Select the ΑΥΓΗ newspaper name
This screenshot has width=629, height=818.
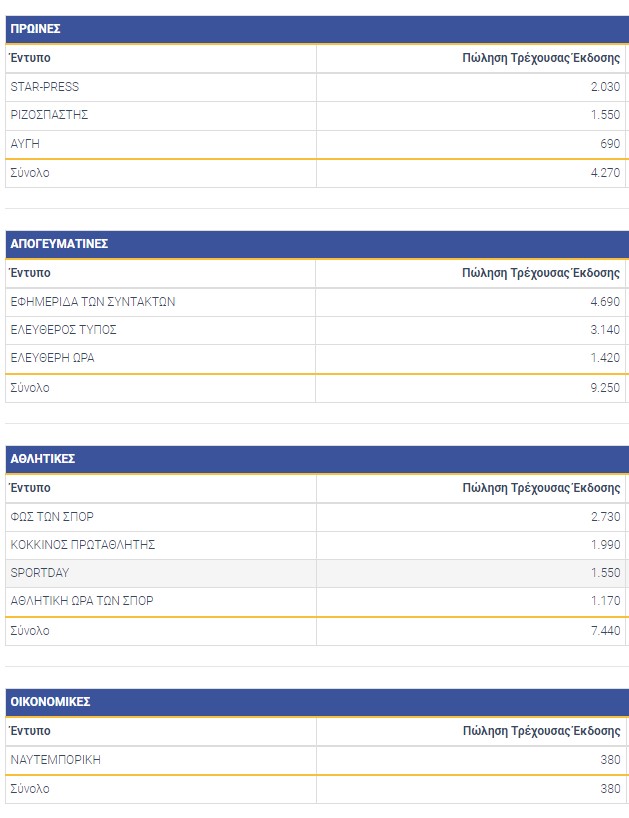(25, 144)
